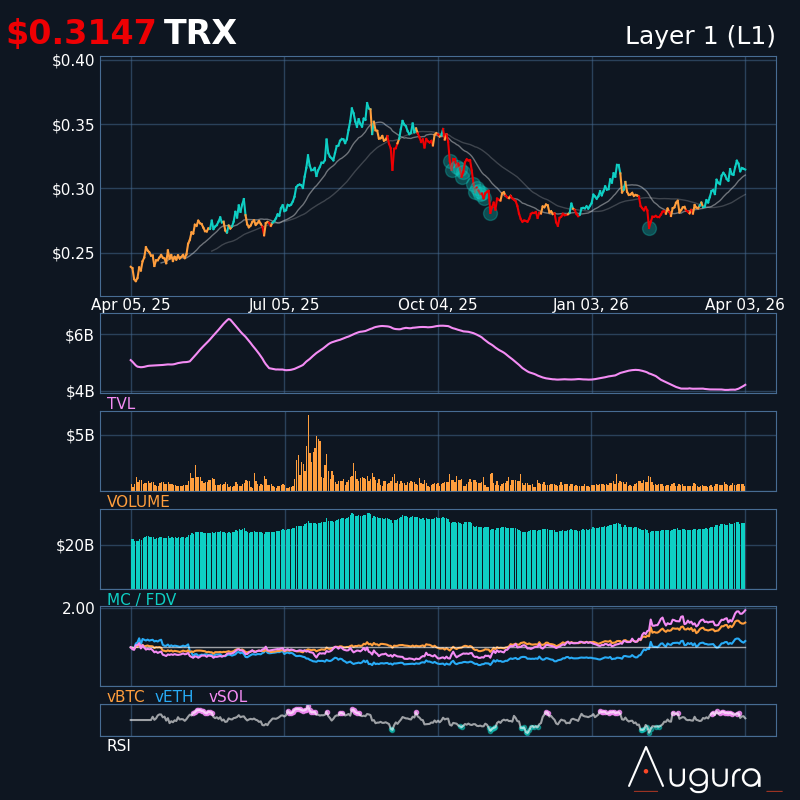The height and width of the screenshot is (800, 800).
Task: Click the $20B market cap axis label
Action: tap(75, 546)
